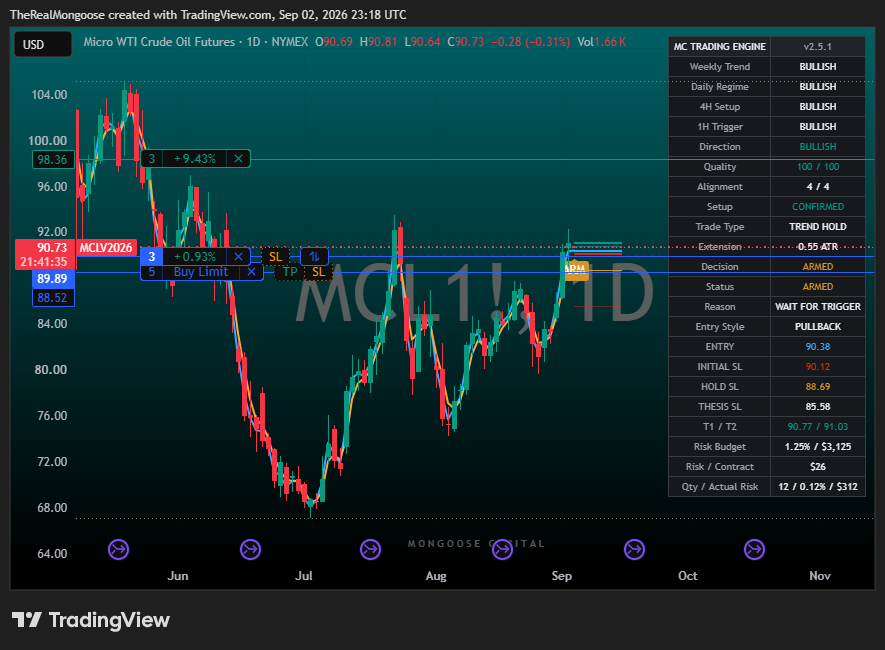Click the 1H Trigger row label
Screen dimensions: 885x650
pyautogui.click(x=720, y=127)
